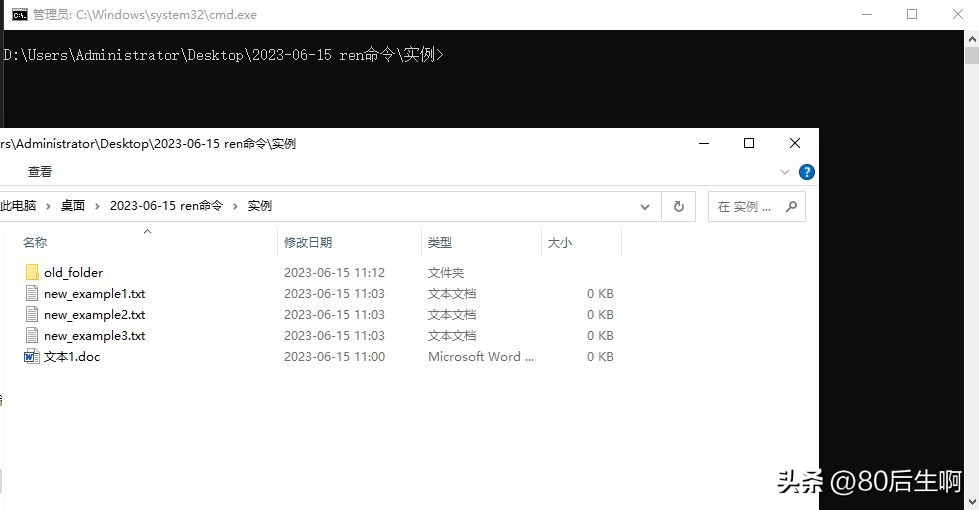Click 实例 breadcrumb segment
The height and width of the screenshot is (510, 979).
260,206
